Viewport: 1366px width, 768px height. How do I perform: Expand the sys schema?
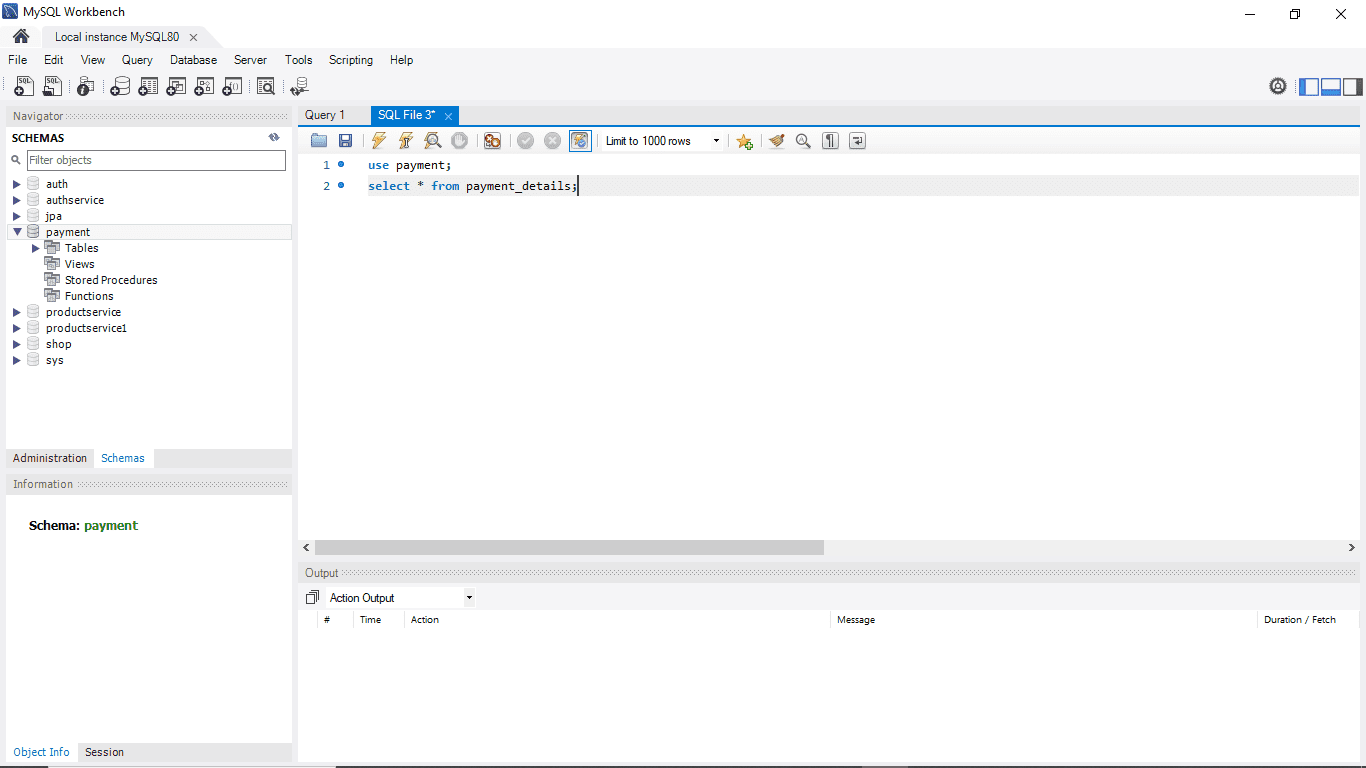point(17,360)
